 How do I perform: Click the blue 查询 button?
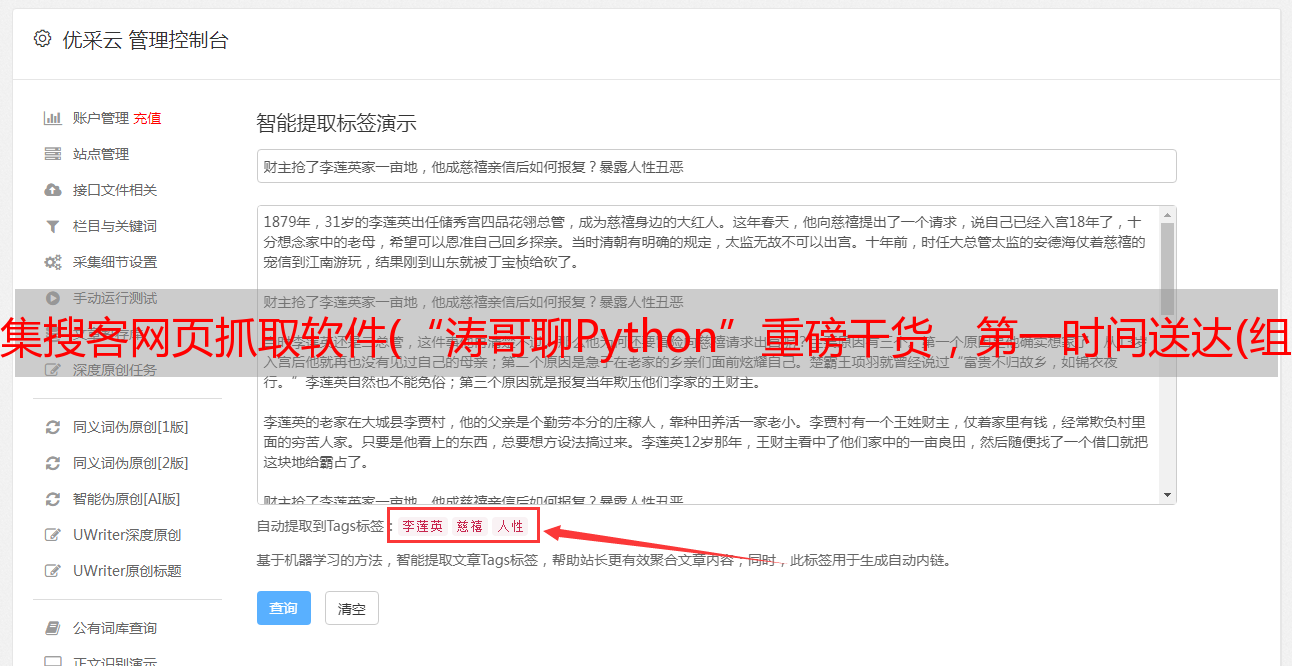pos(283,608)
